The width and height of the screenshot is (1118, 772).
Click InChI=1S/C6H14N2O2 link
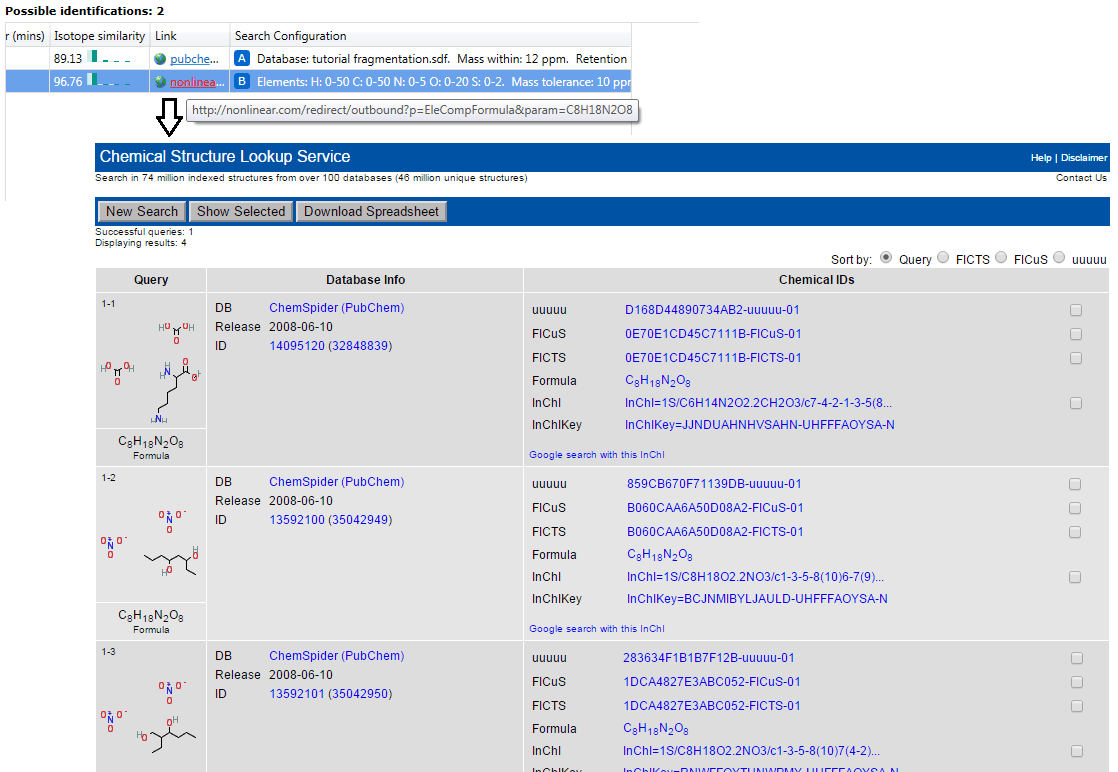click(758, 403)
